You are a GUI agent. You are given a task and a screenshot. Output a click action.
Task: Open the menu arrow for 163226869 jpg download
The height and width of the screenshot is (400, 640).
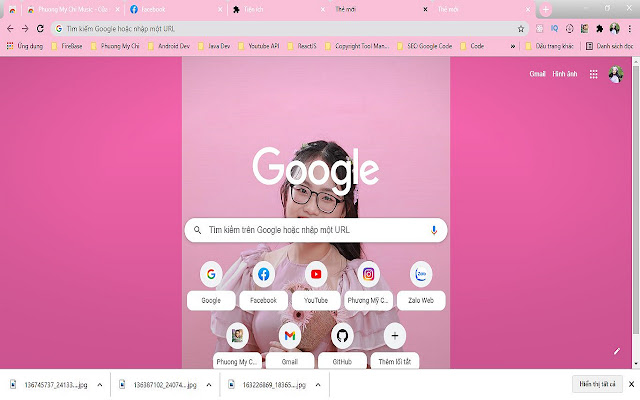coord(320,384)
